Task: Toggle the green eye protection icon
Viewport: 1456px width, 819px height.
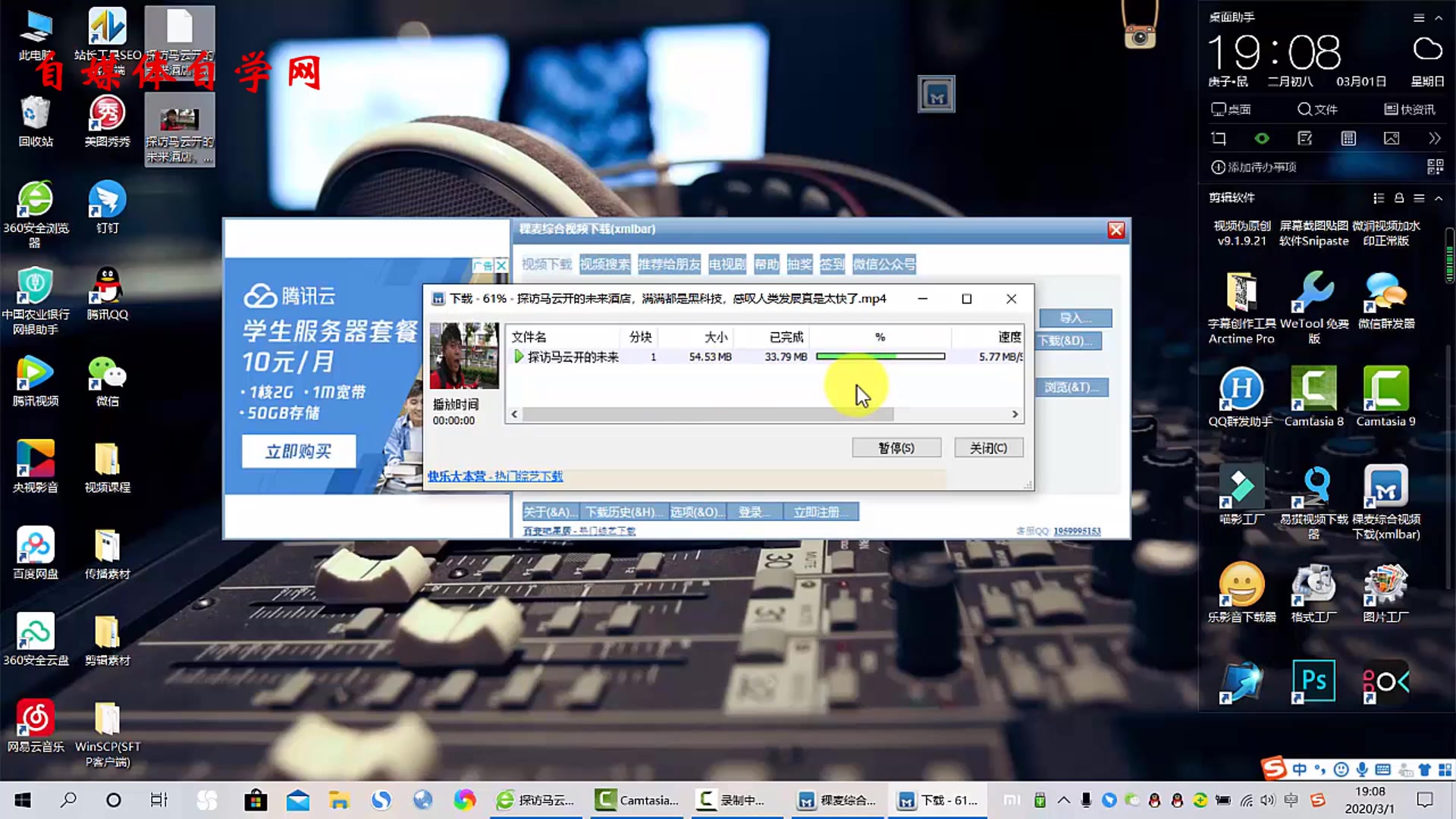Action: [x=1262, y=139]
